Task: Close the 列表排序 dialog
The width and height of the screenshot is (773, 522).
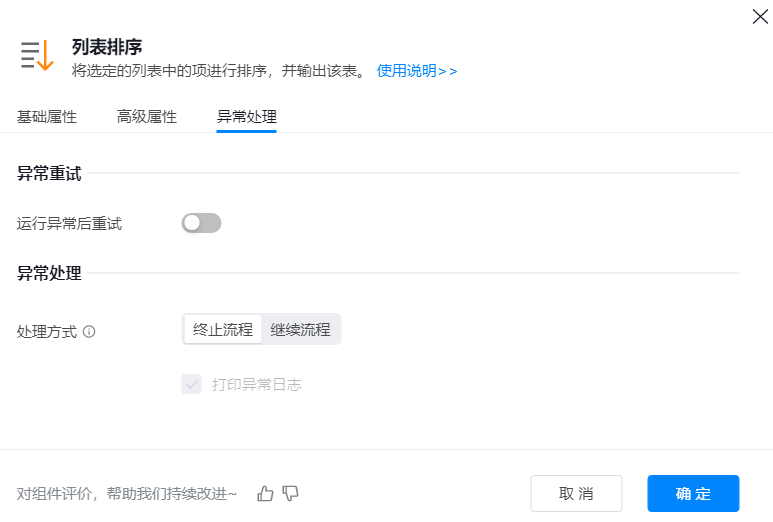Action: click(x=759, y=15)
